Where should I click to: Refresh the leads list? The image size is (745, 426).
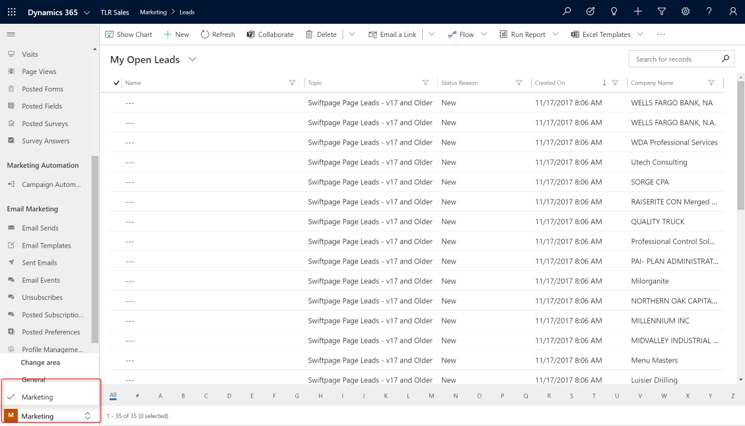pyautogui.click(x=218, y=34)
